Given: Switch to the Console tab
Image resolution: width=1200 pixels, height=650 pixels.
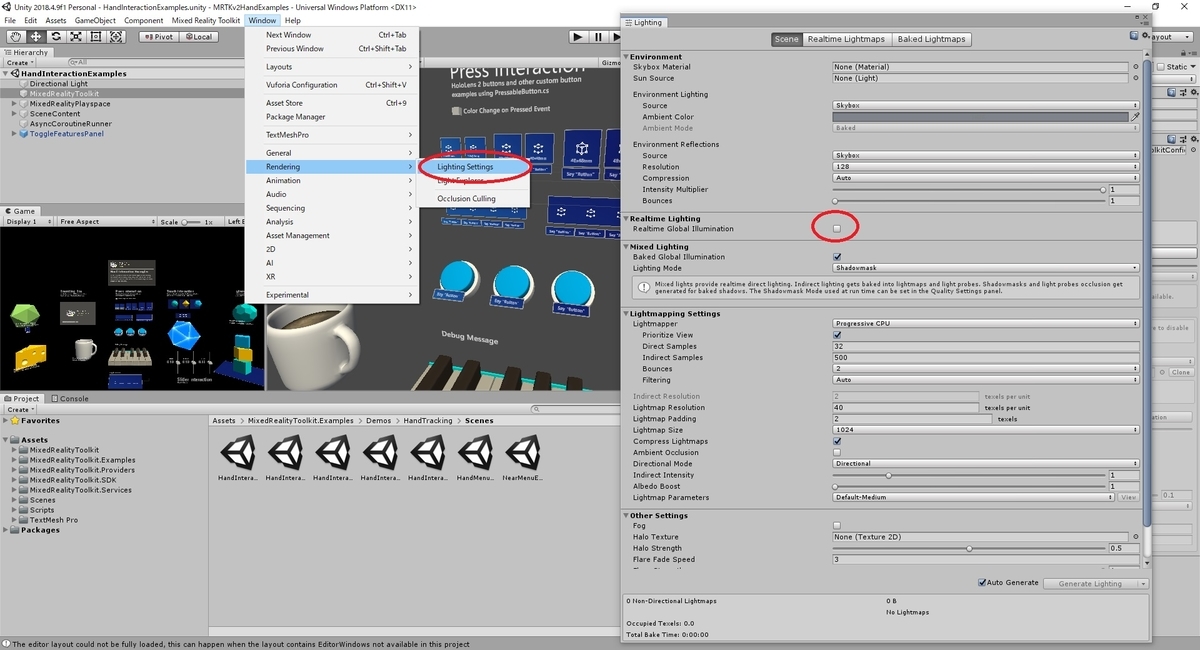Looking at the screenshot, I should (x=70, y=398).
